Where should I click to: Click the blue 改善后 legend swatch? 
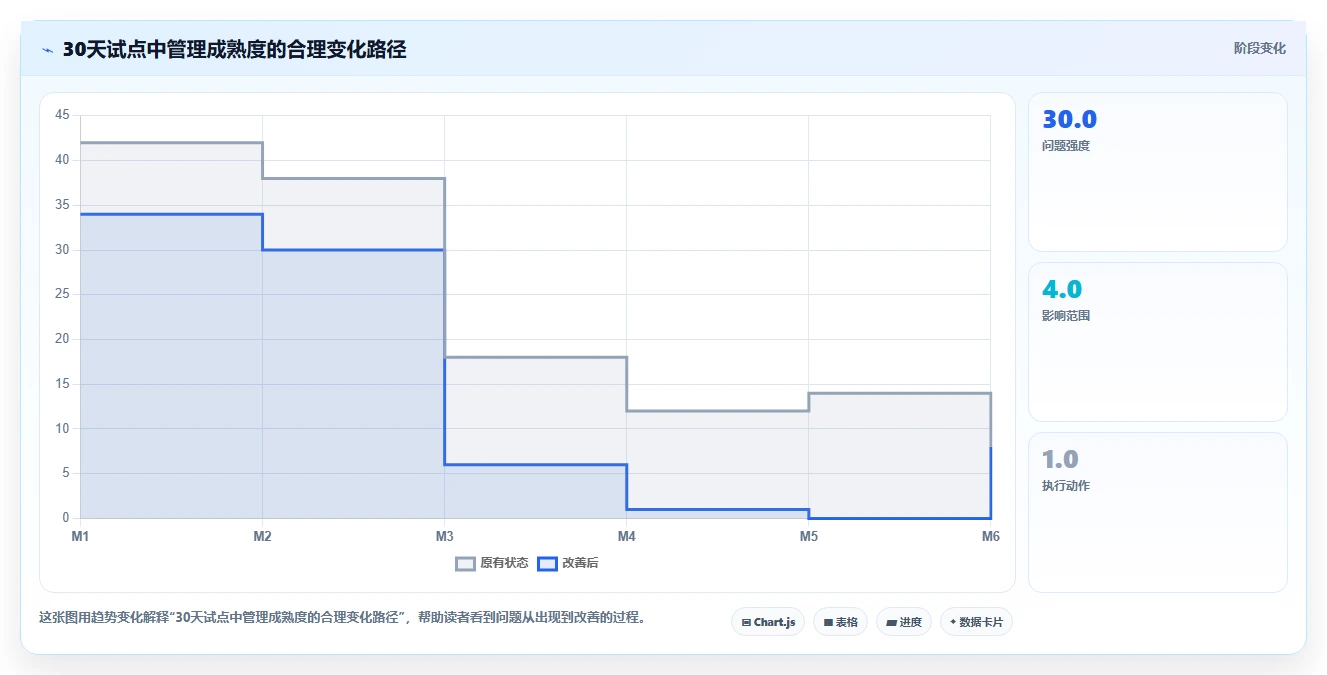click(x=547, y=563)
